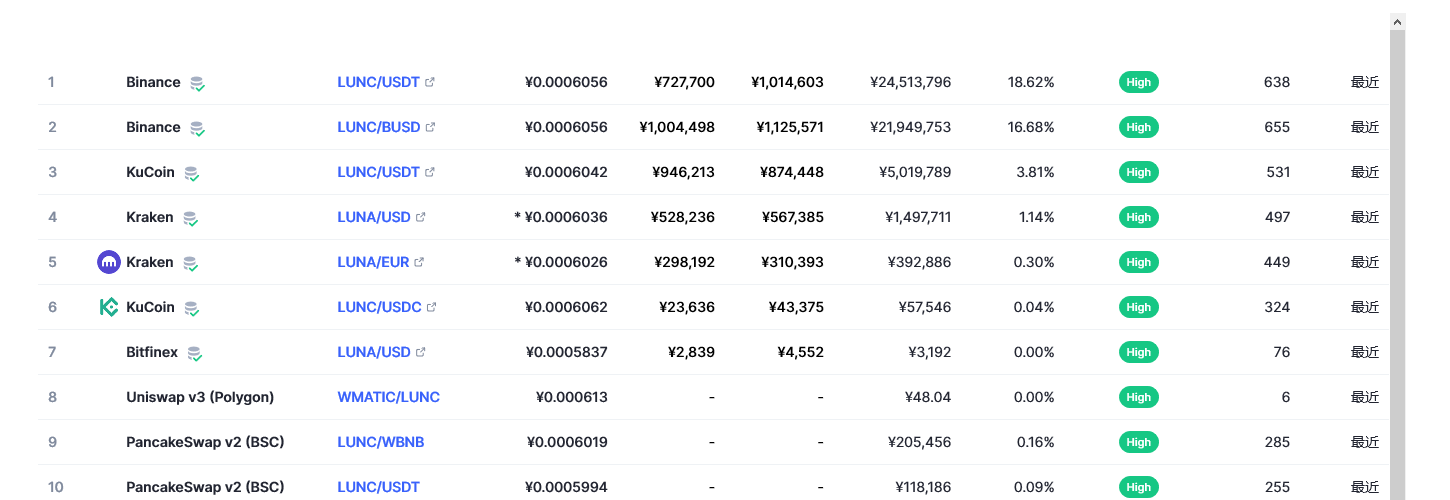This screenshot has width=1450, height=500.
Task: Open the LUNC/WBNB pair link
Action: pyautogui.click(x=381, y=442)
